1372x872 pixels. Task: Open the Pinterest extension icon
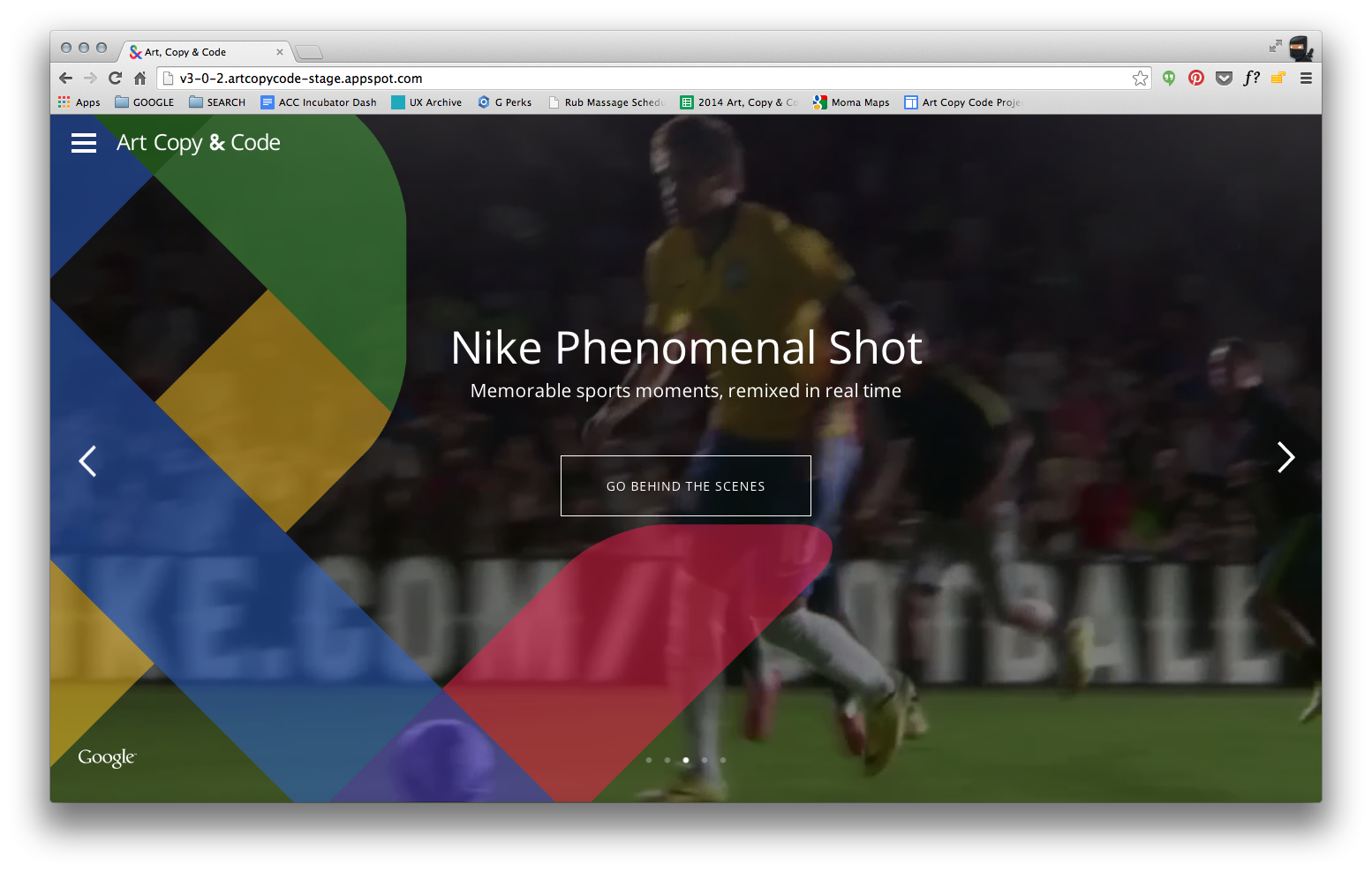click(1196, 78)
